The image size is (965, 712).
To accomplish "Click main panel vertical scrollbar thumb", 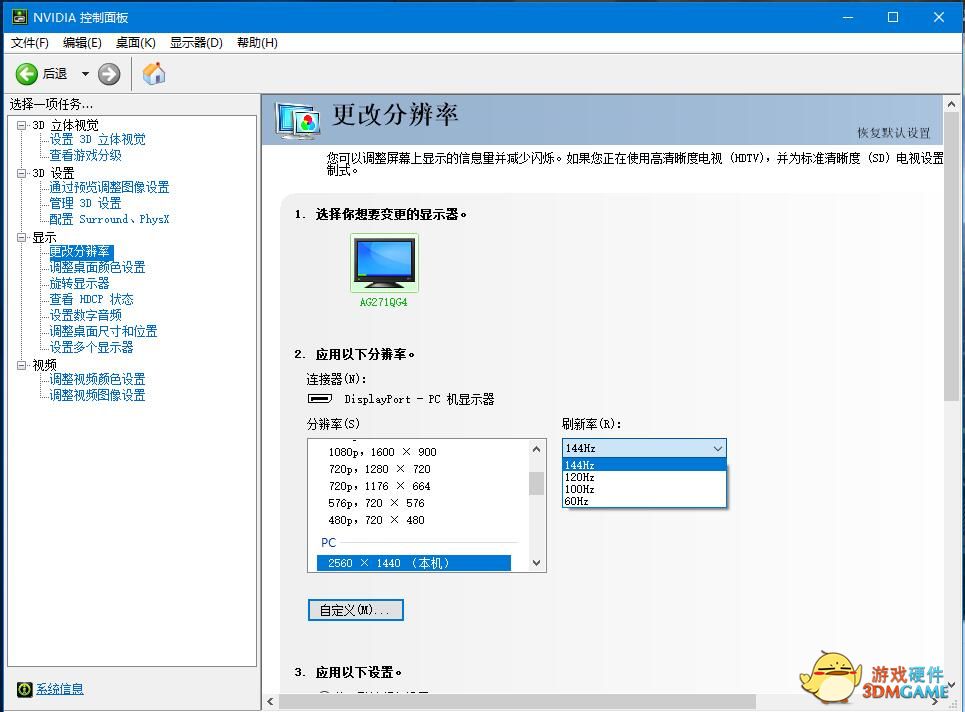I will coord(951,257).
